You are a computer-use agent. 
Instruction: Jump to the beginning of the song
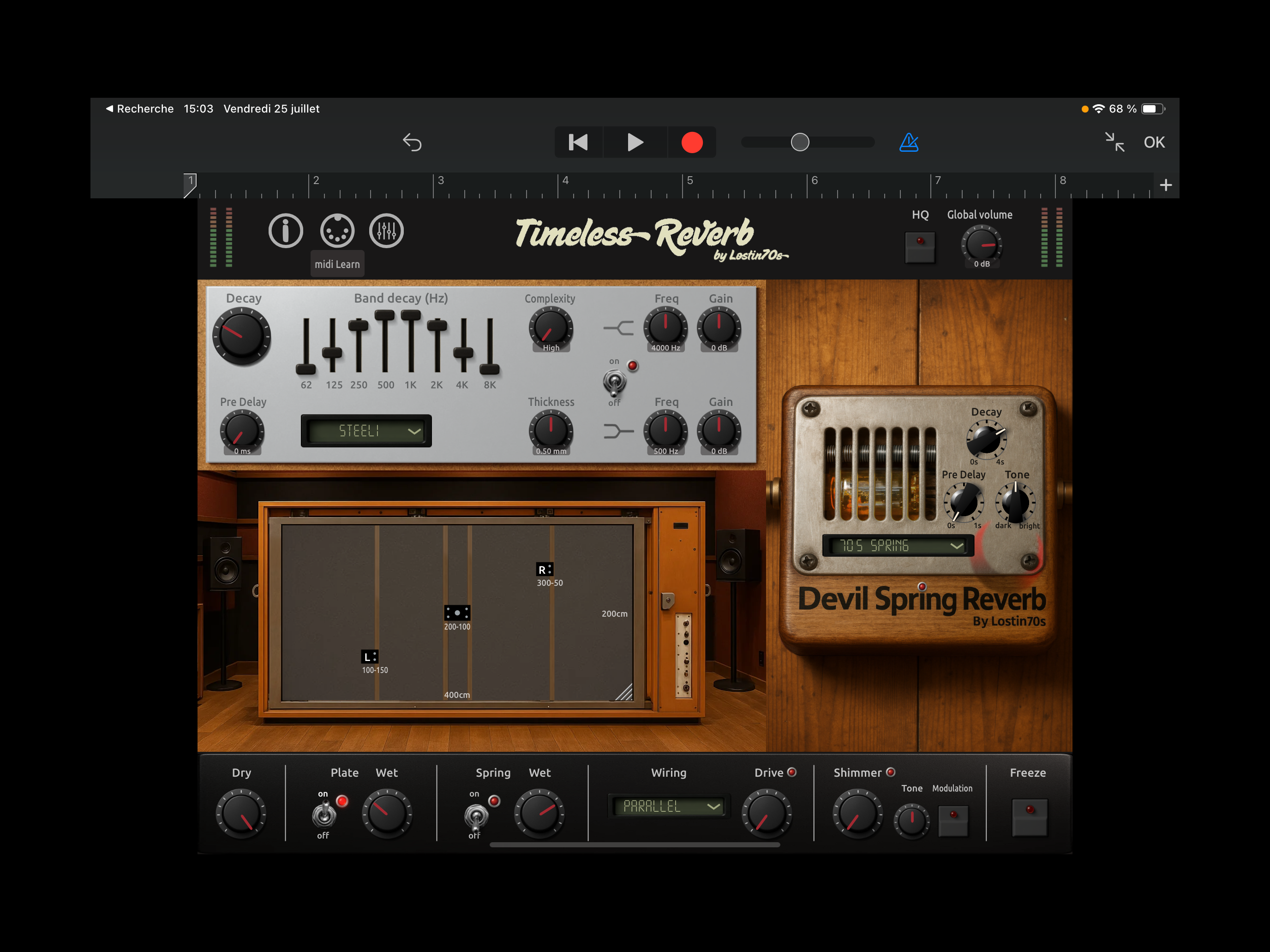point(578,142)
